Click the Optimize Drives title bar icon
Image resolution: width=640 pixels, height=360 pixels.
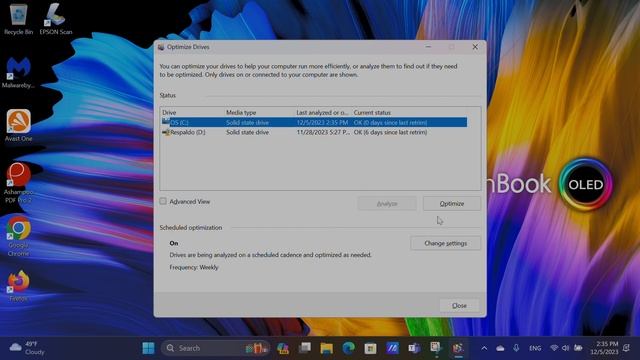point(161,47)
